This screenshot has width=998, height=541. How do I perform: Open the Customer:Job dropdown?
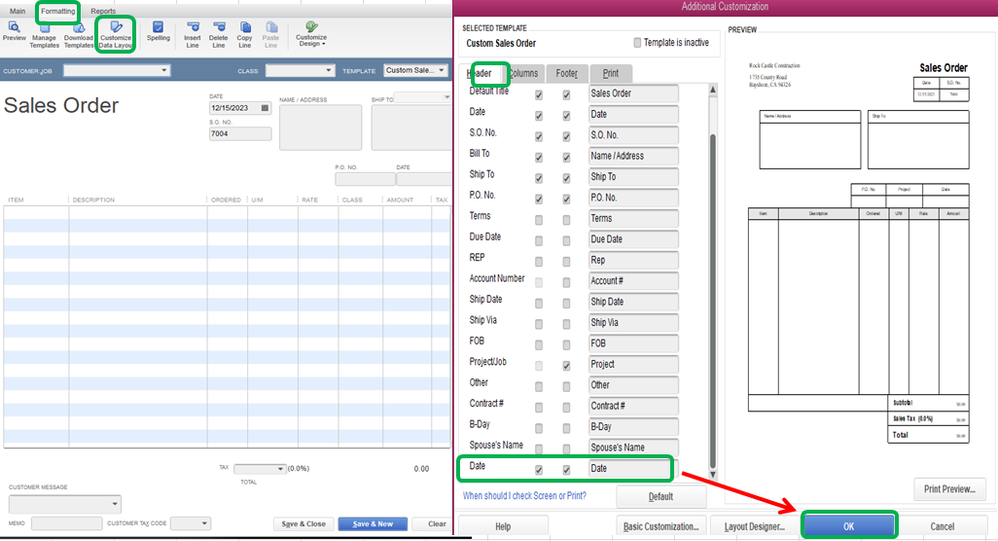click(116, 71)
